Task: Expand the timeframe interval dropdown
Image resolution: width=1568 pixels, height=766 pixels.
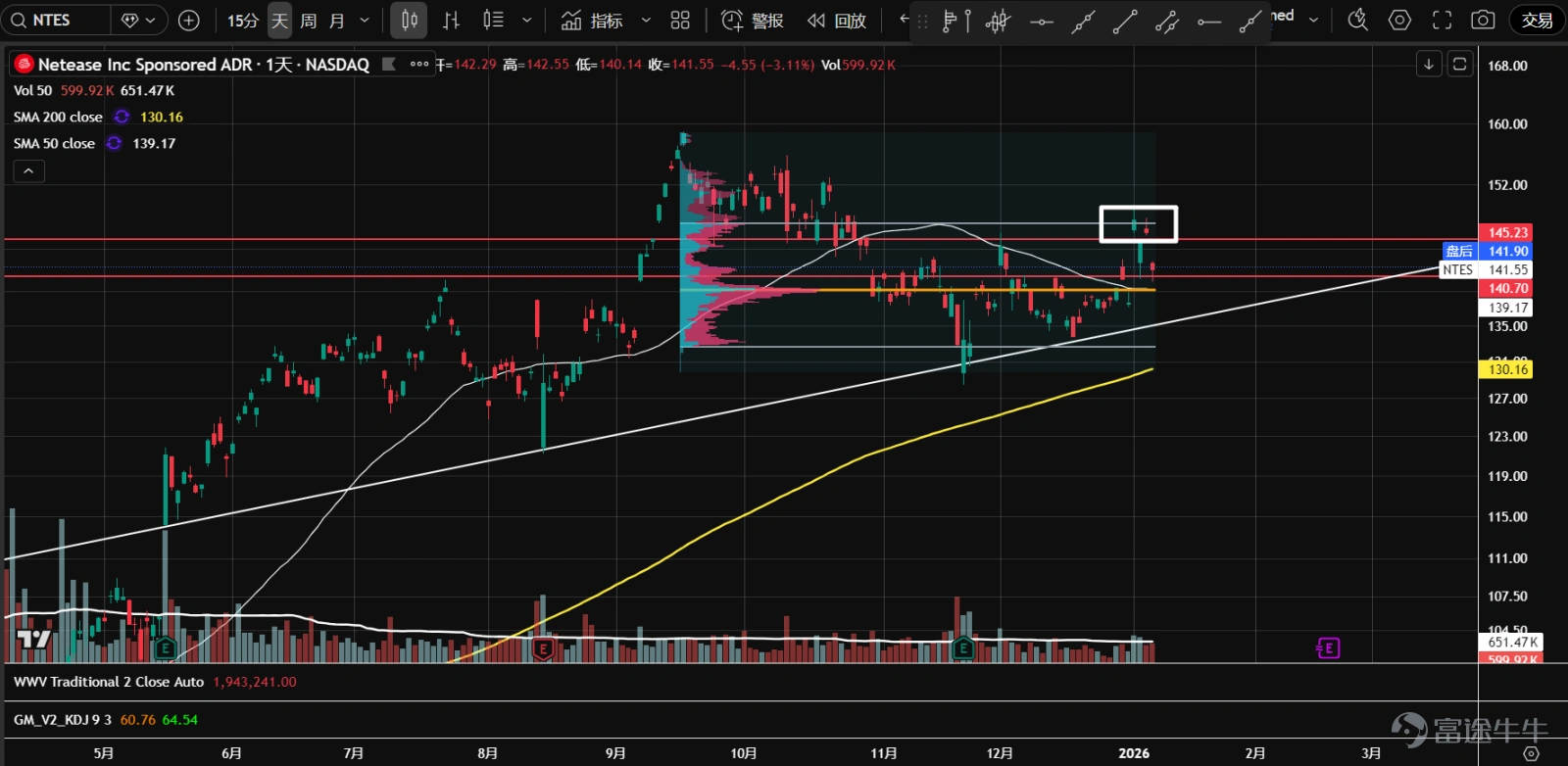Action: coord(365,20)
